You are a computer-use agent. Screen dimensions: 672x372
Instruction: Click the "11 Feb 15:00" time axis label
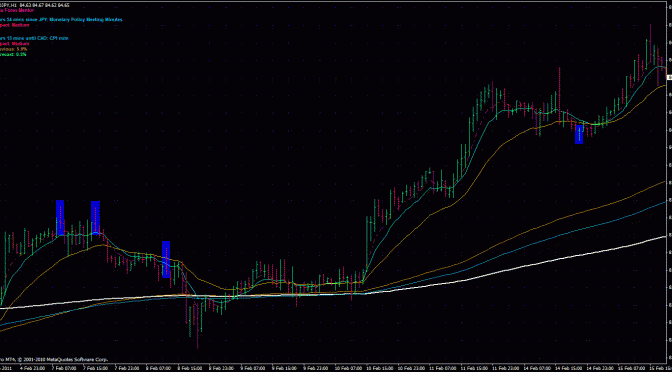click(x=474, y=368)
